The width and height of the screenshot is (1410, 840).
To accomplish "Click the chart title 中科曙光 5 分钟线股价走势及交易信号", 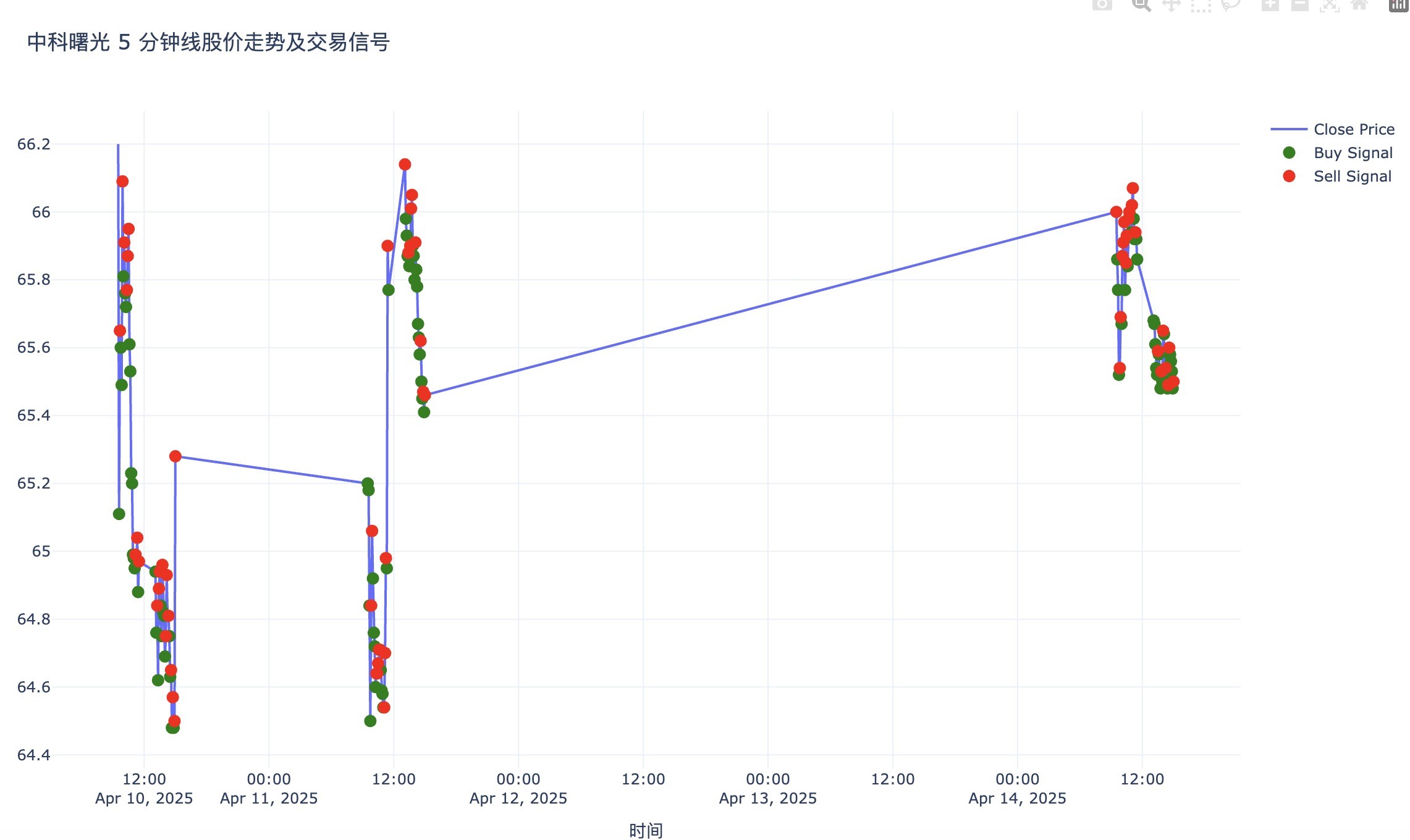I will (208, 42).
